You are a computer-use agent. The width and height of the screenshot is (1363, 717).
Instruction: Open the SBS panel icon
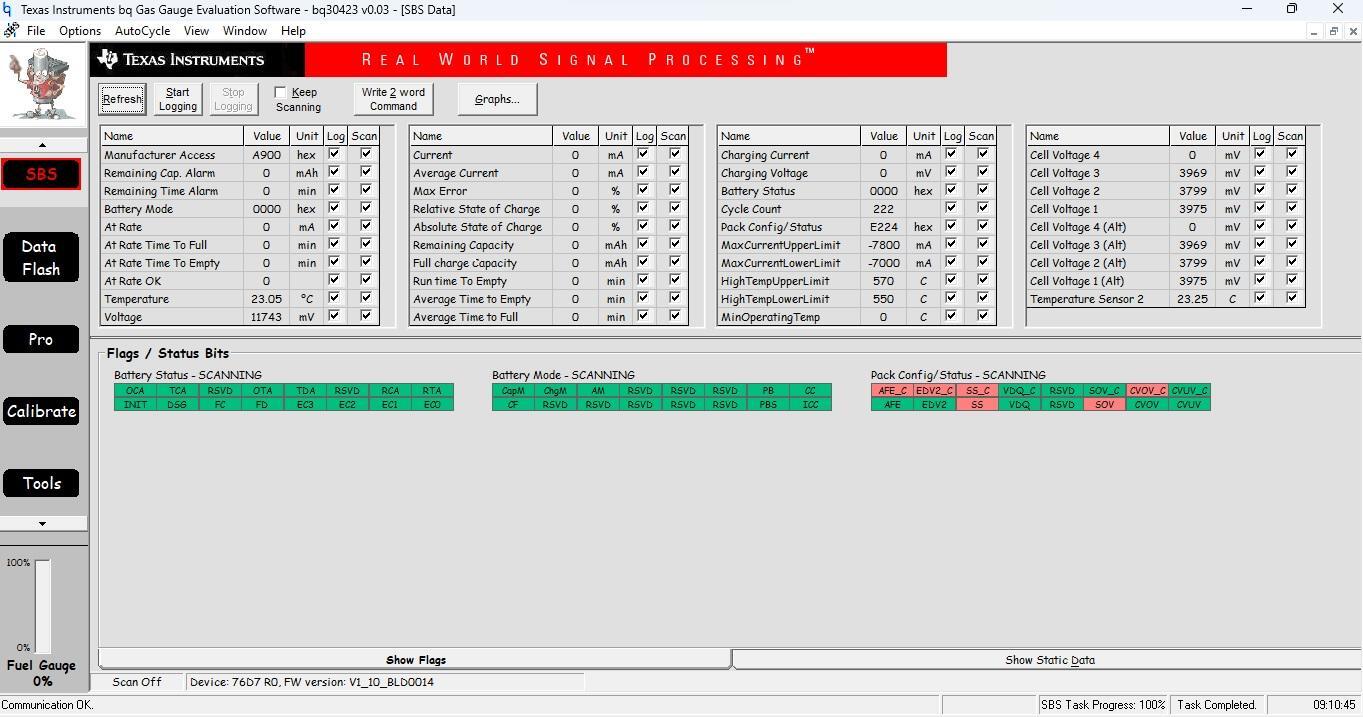[41, 174]
